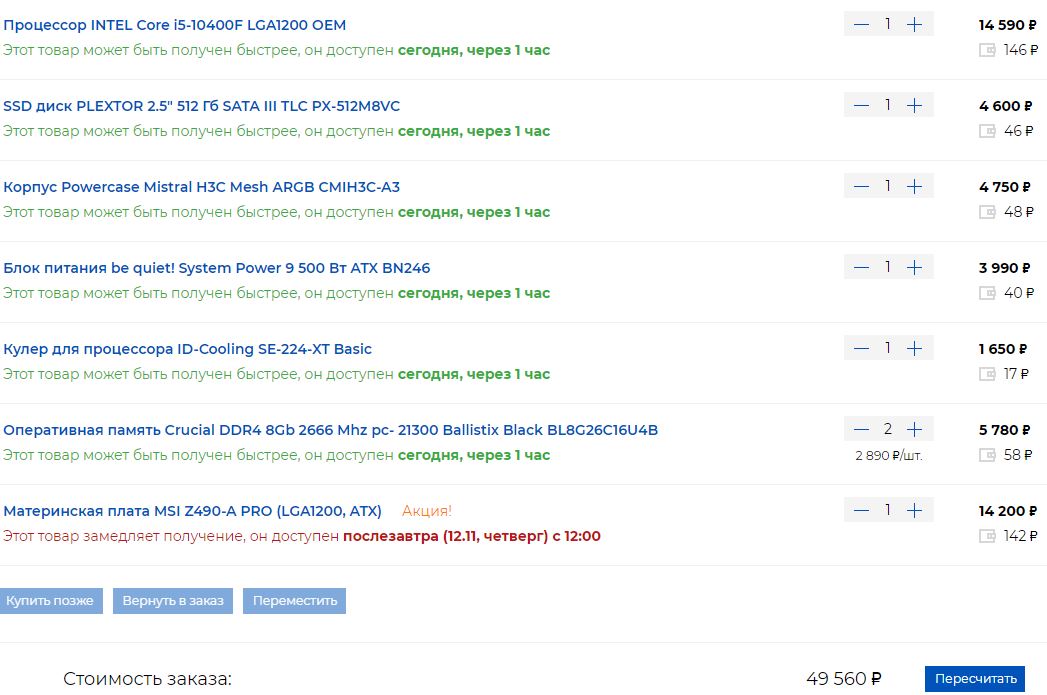Viewport: 1047px width, 695px height.
Task: Click the bonus wallet icon next to 142 ₽
Action: pyautogui.click(x=987, y=536)
